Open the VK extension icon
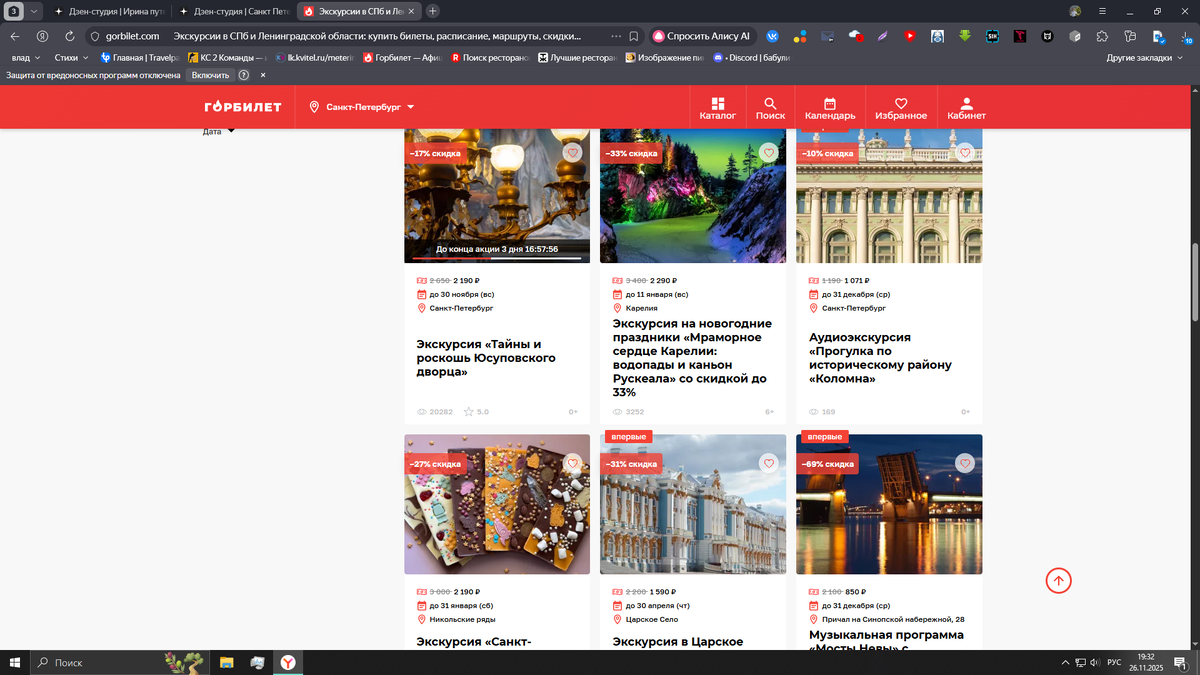The height and width of the screenshot is (675, 1200). coord(773,35)
